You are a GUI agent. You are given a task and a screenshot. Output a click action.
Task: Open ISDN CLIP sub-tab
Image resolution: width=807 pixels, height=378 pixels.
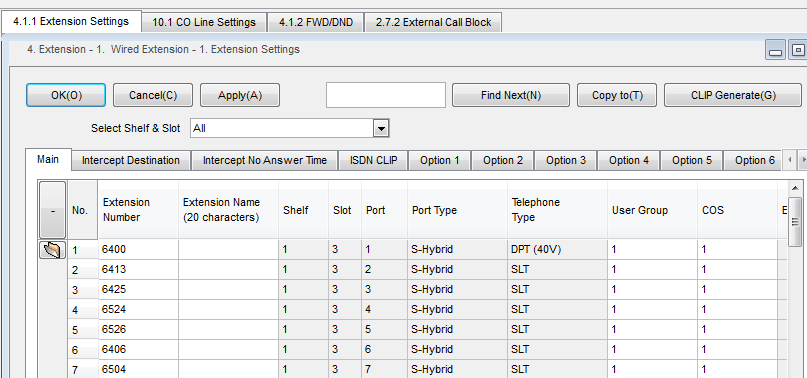[x=374, y=160]
